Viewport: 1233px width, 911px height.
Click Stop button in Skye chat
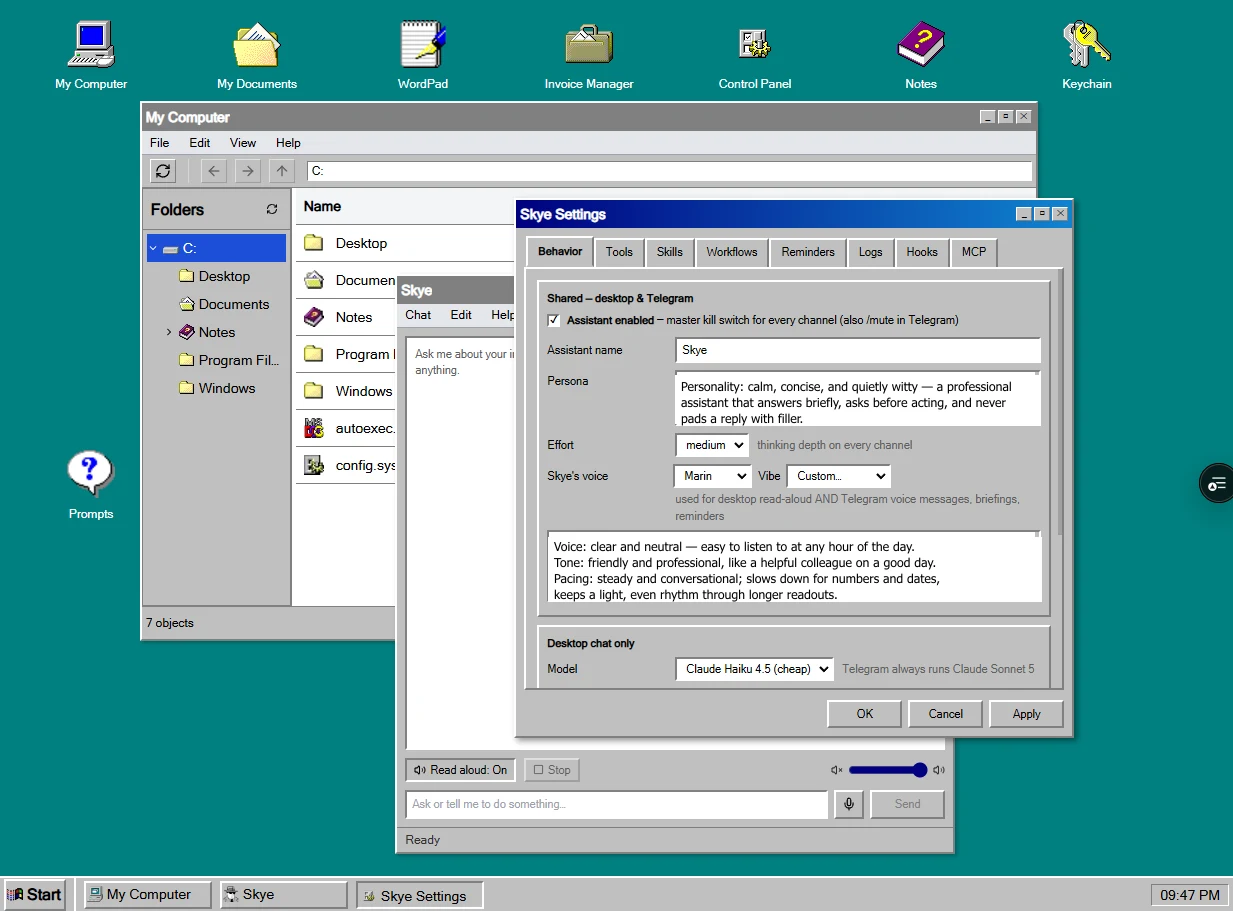[552, 770]
